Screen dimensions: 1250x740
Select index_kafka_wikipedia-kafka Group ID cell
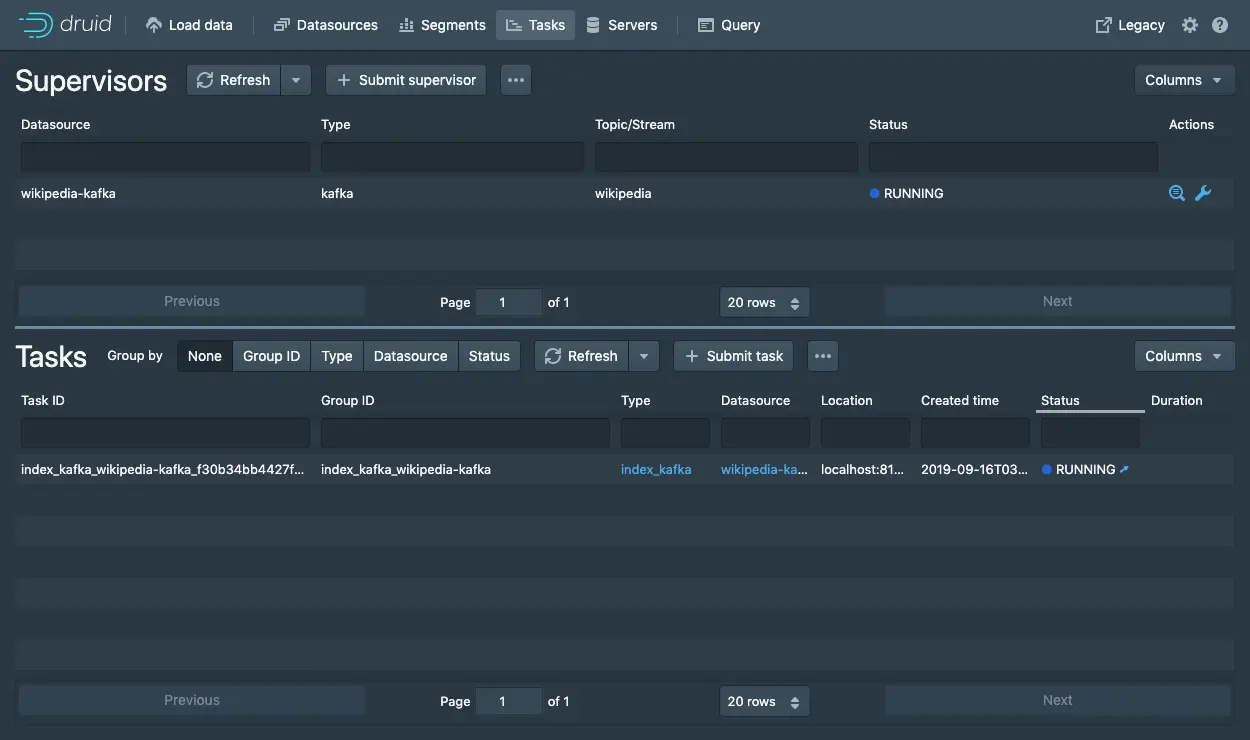(406, 469)
